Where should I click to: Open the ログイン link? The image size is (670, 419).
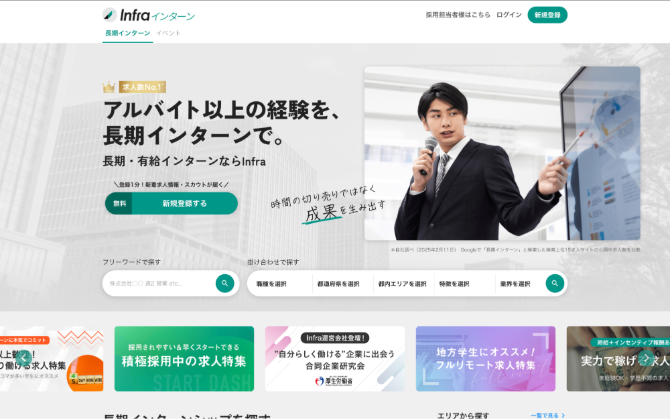pyautogui.click(x=509, y=15)
